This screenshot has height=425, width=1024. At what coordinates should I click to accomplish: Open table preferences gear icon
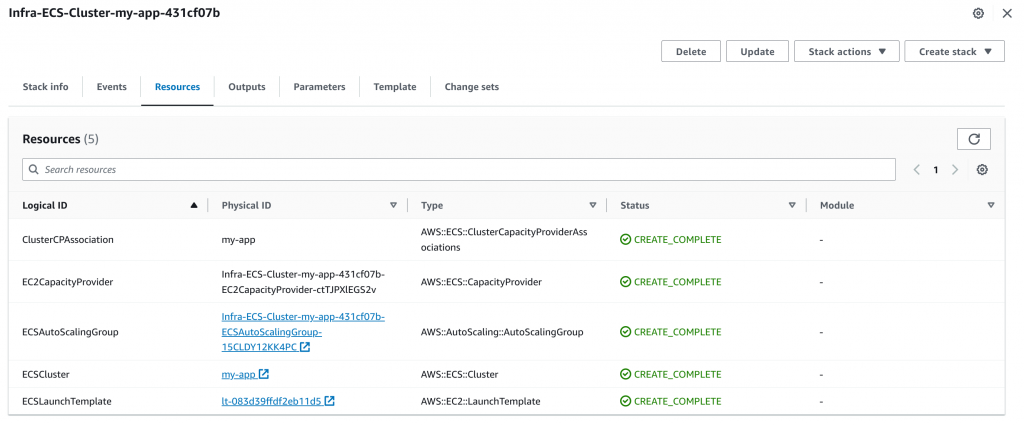click(x=982, y=170)
